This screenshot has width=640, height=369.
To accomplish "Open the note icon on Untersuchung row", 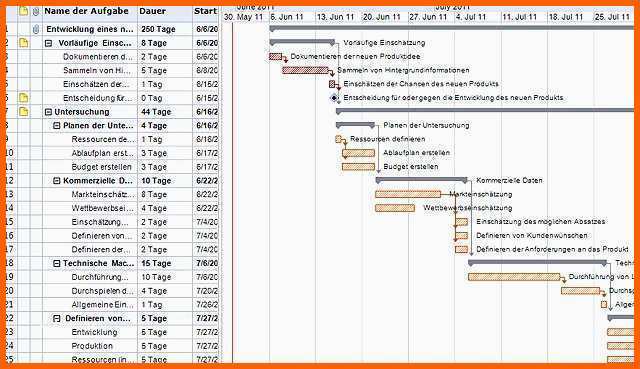I will 24,111.
